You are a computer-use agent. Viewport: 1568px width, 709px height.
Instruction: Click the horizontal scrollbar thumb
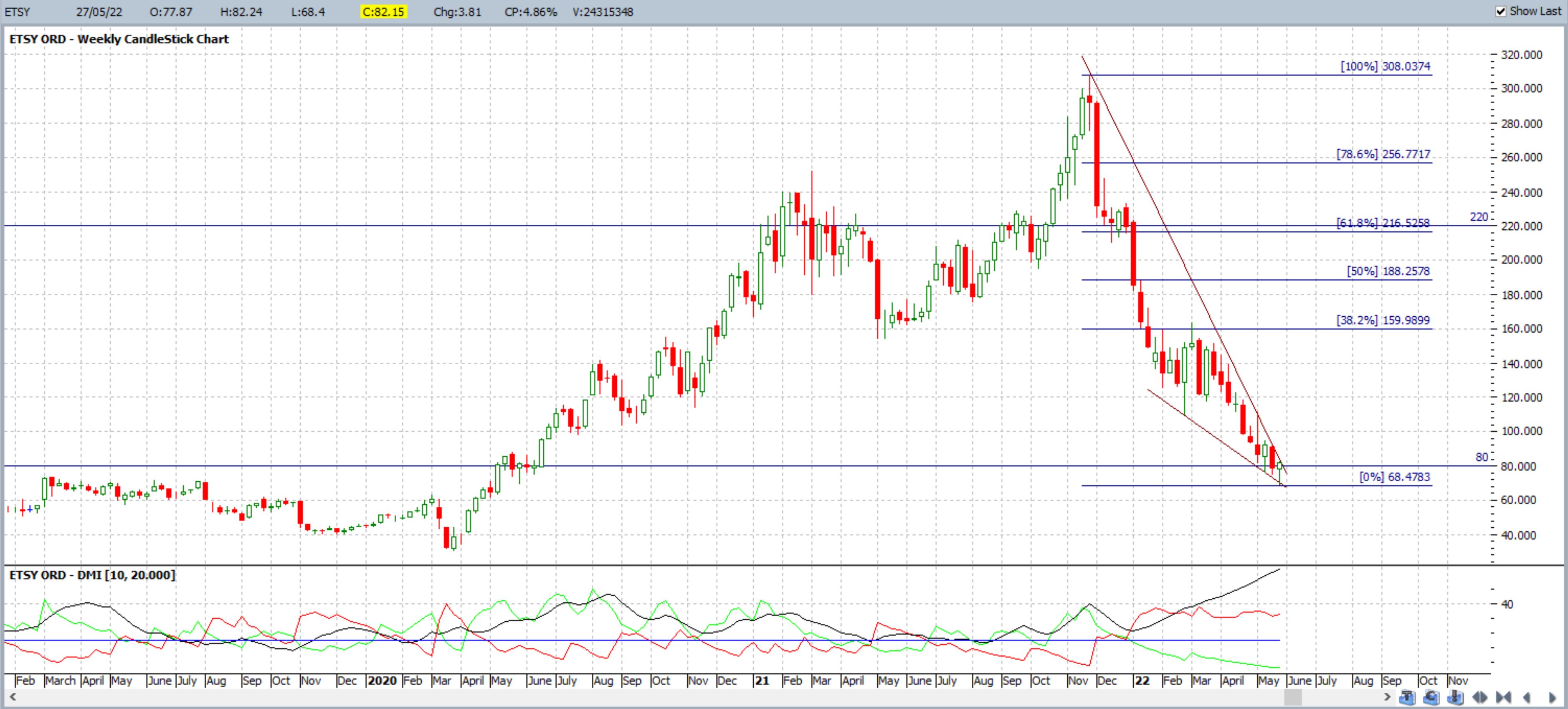tap(1293, 697)
